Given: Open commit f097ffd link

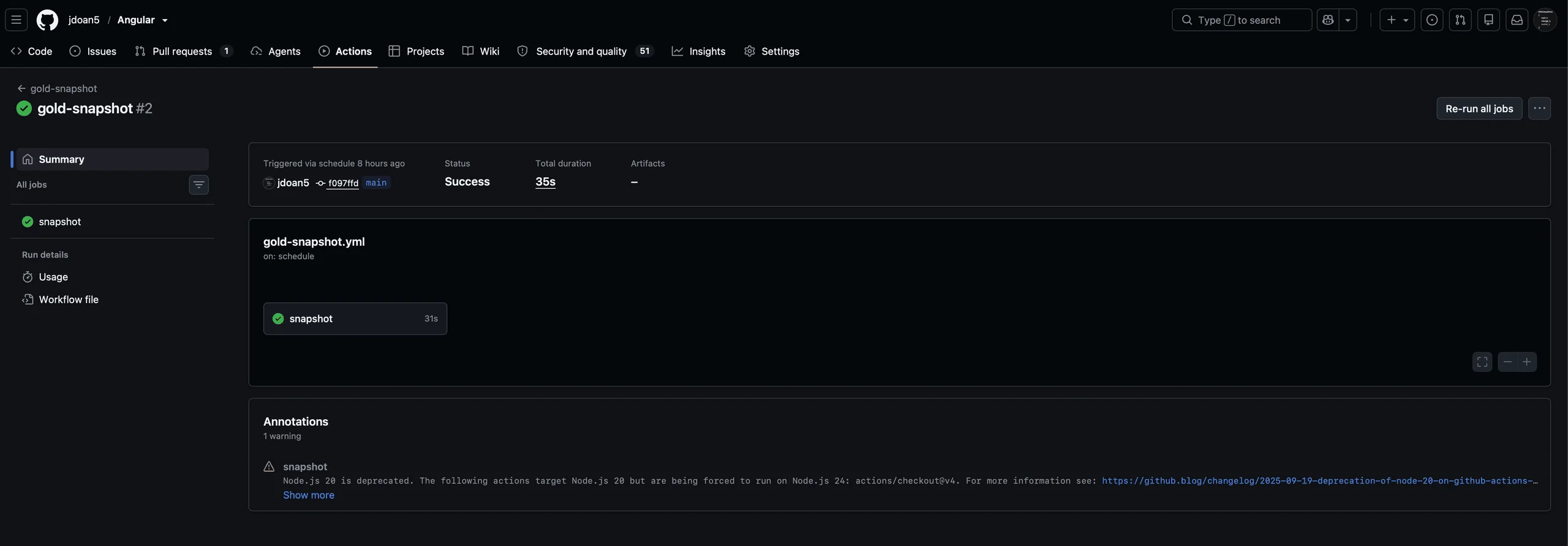Looking at the screenshot, I should click(343, 183).
